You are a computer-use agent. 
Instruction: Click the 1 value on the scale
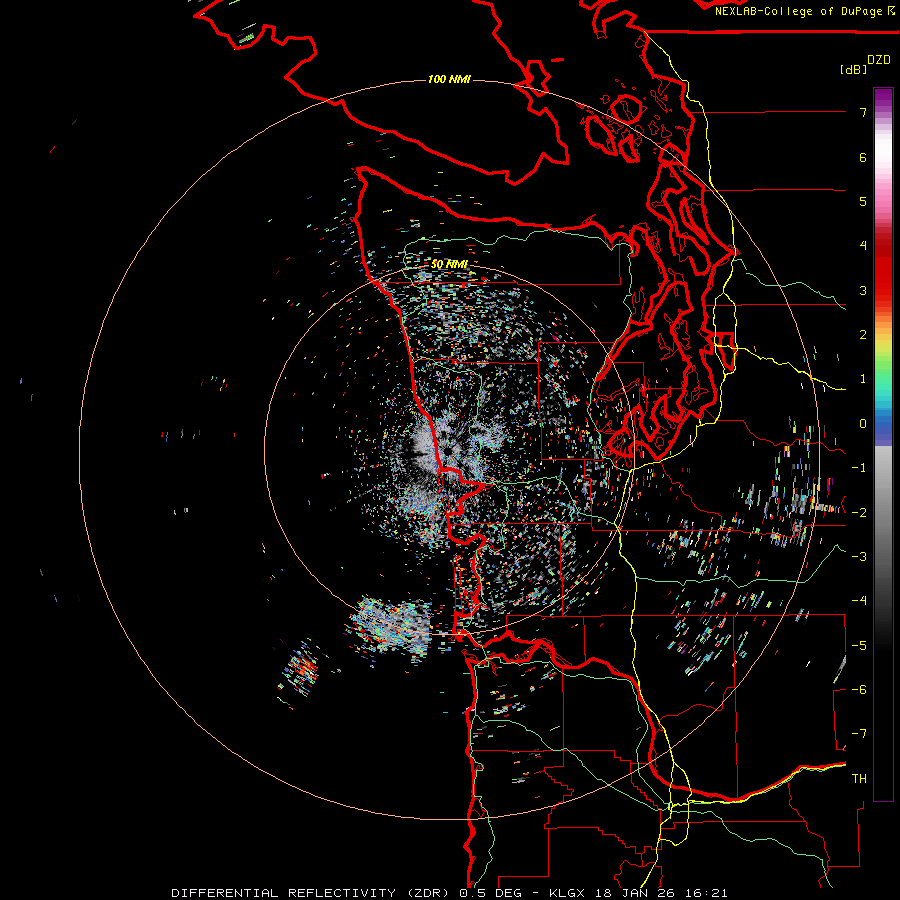863,379
